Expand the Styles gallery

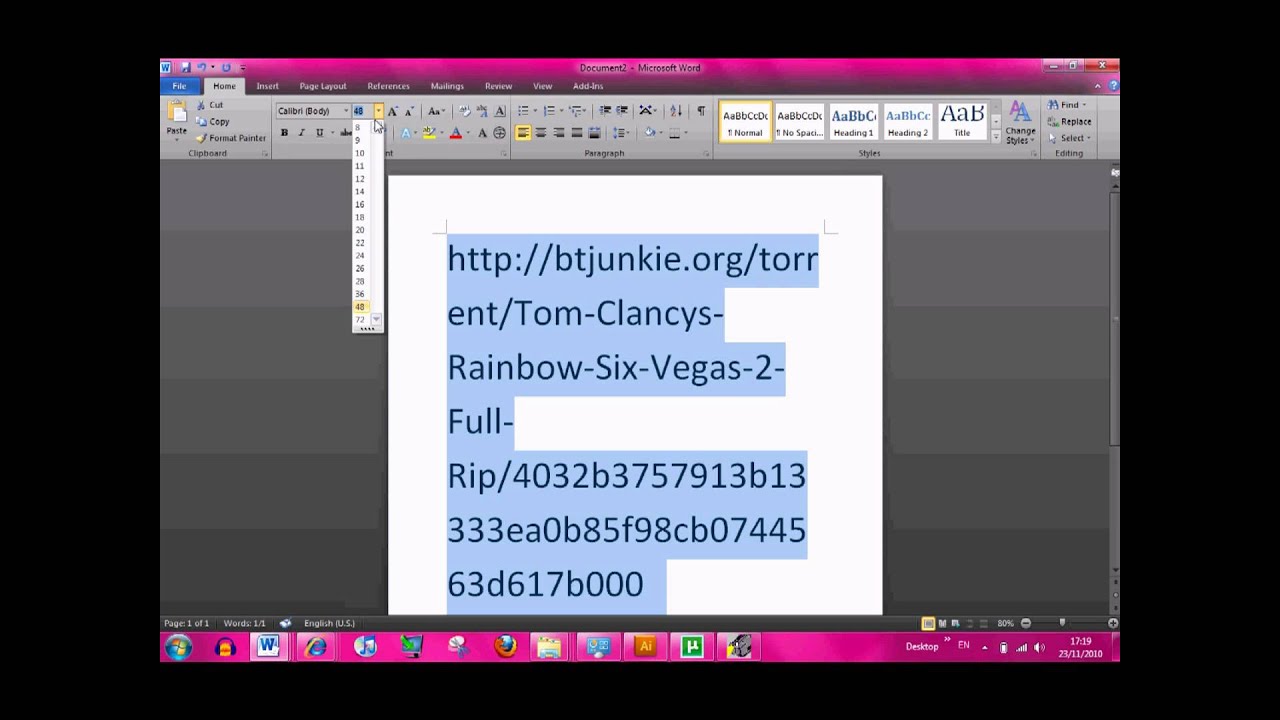(x=995, y=137)
